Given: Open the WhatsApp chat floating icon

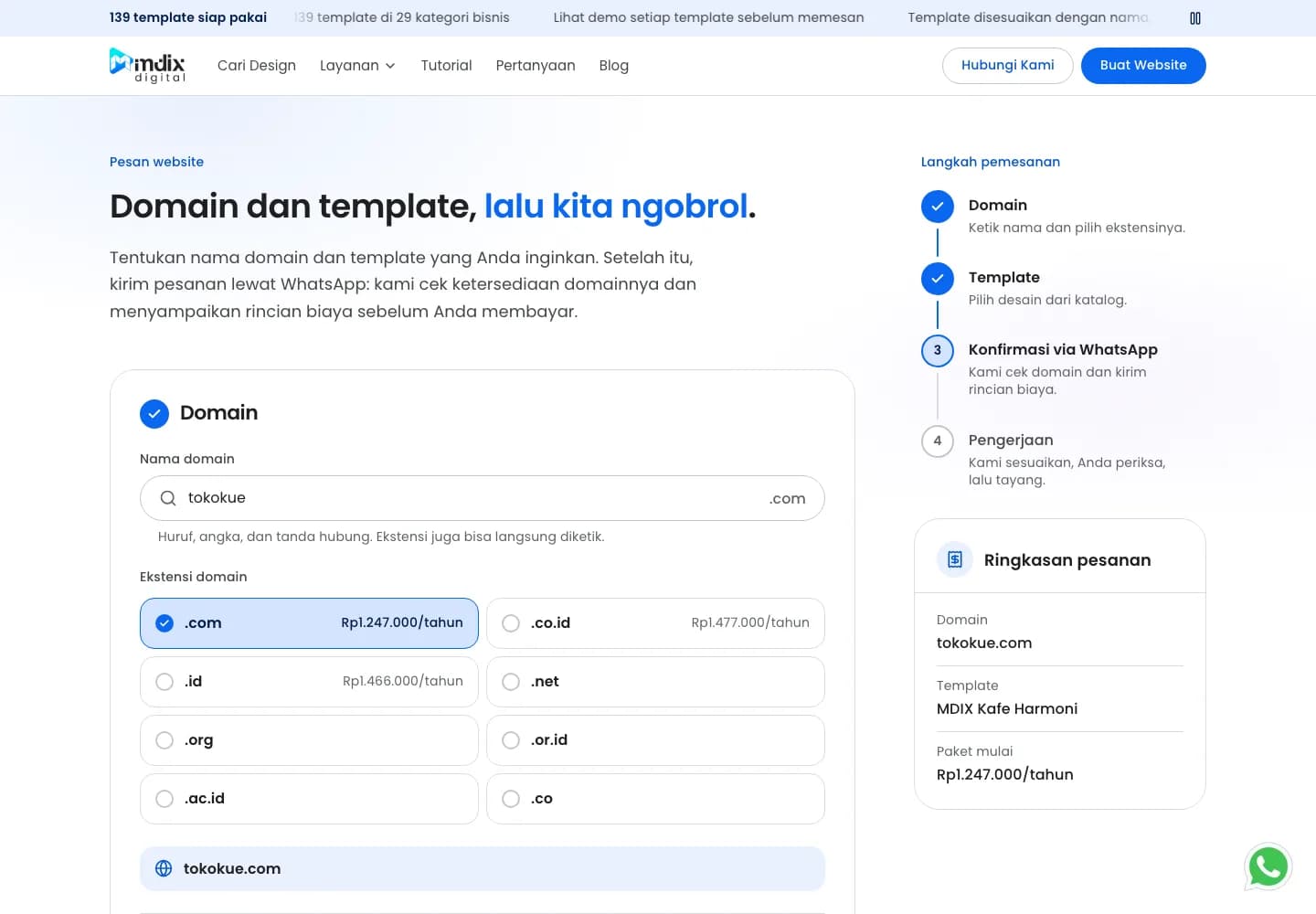Looking at the screenshot, I should coord(1268,866).
